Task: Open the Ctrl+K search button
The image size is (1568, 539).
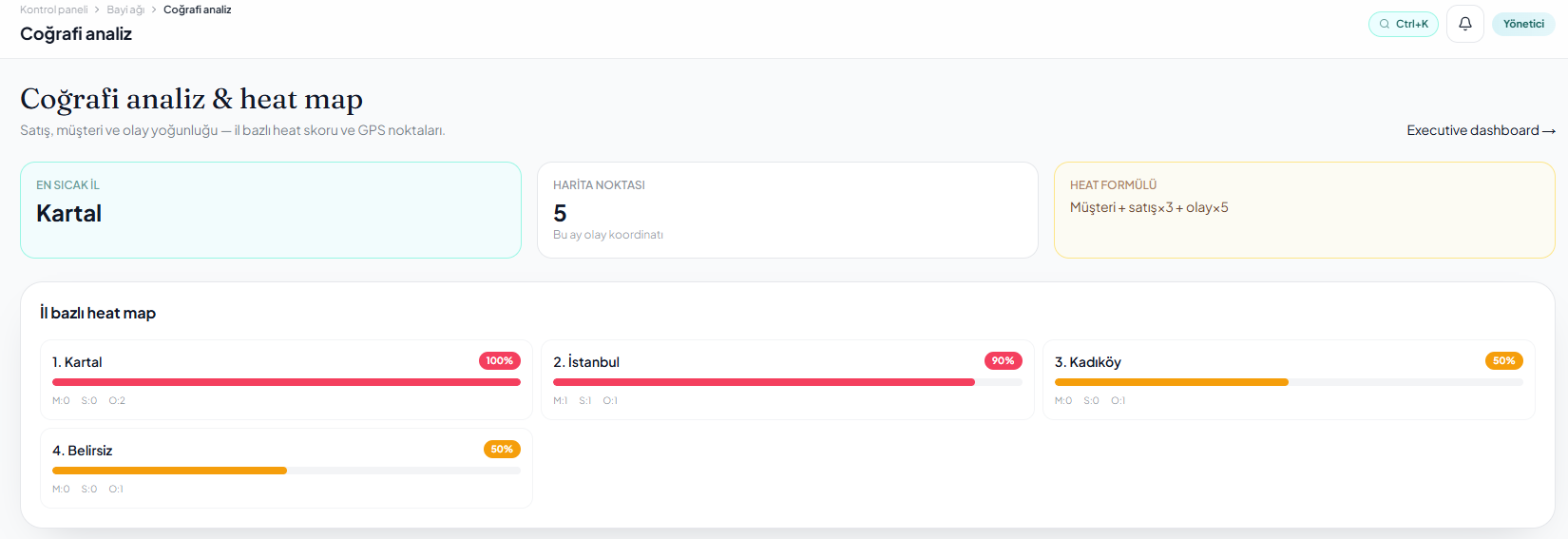Action: tap(1403, 24)
